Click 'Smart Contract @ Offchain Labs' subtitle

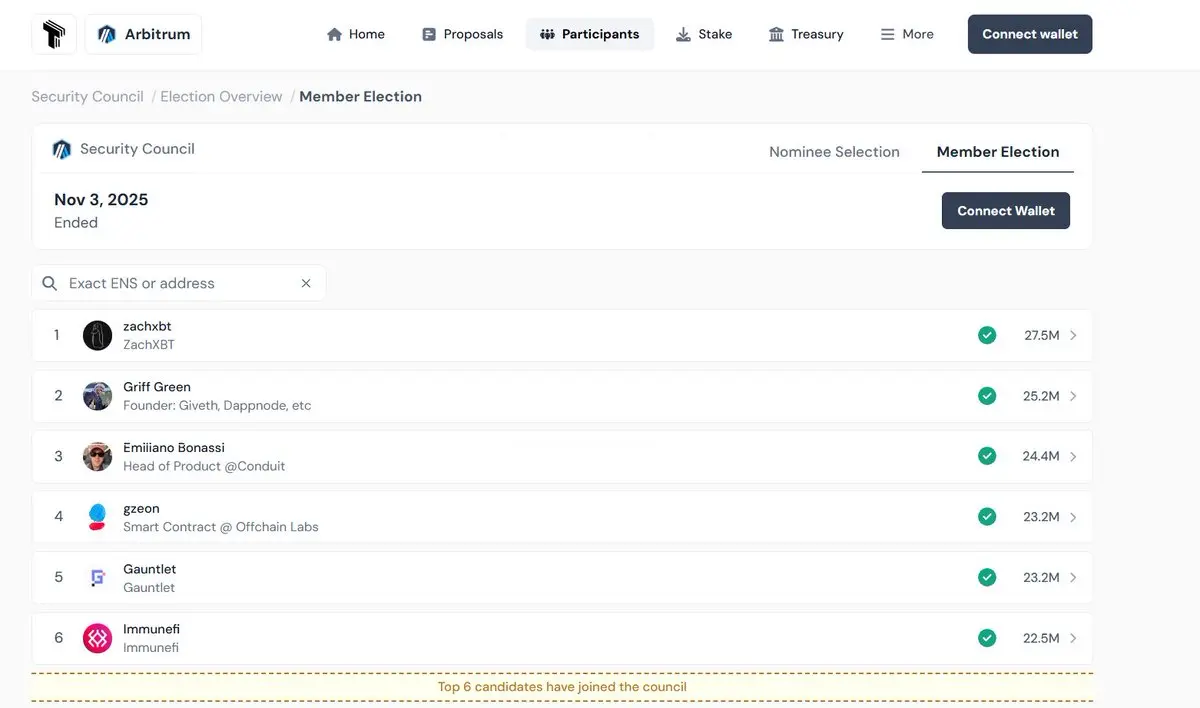[221, 527]
